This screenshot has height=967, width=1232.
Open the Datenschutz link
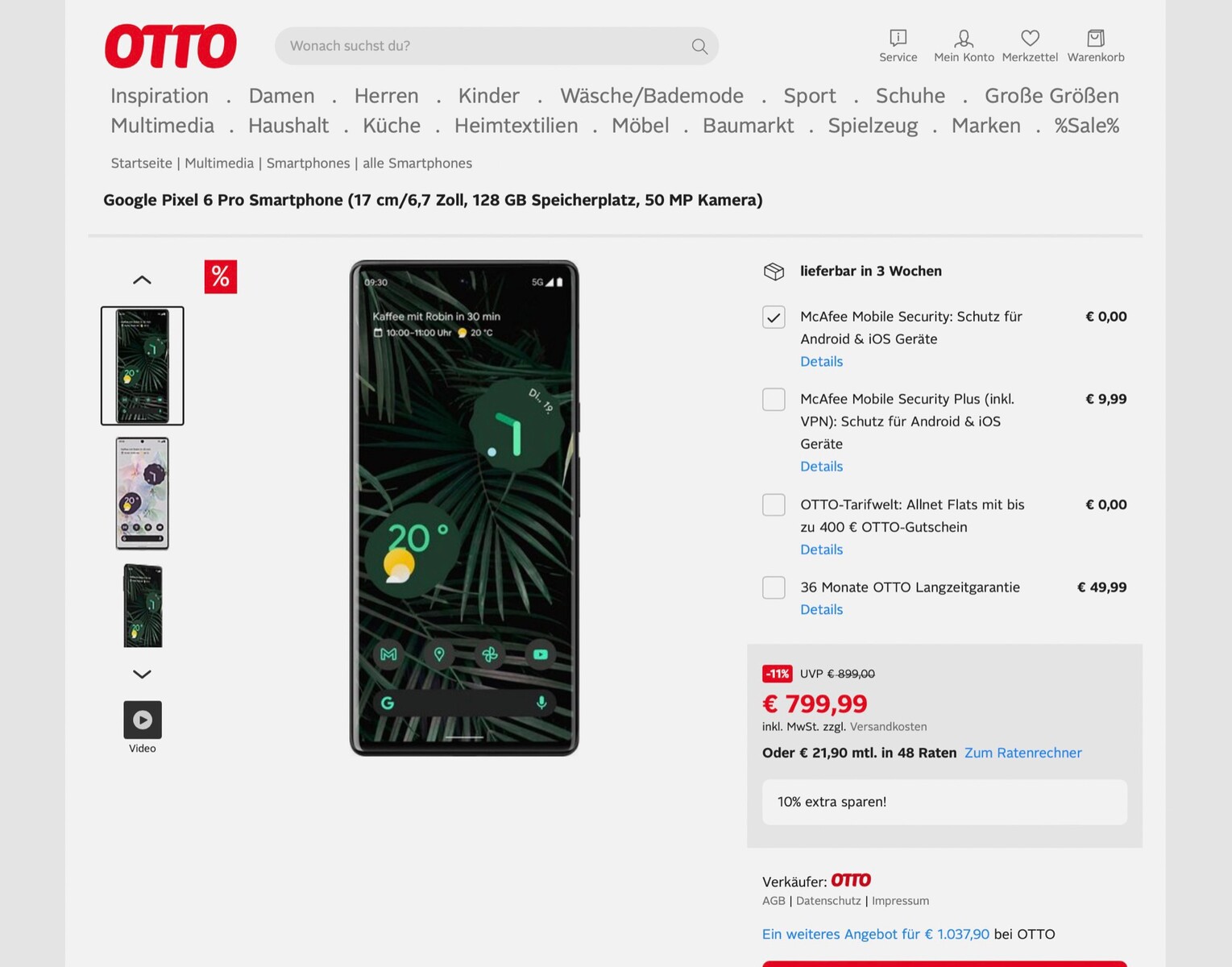pyautogui.click(x=828, y=901)
